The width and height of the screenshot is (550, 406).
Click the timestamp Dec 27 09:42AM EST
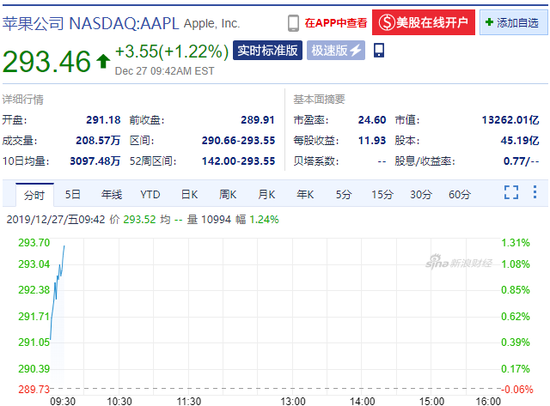[x=165, y=71]
